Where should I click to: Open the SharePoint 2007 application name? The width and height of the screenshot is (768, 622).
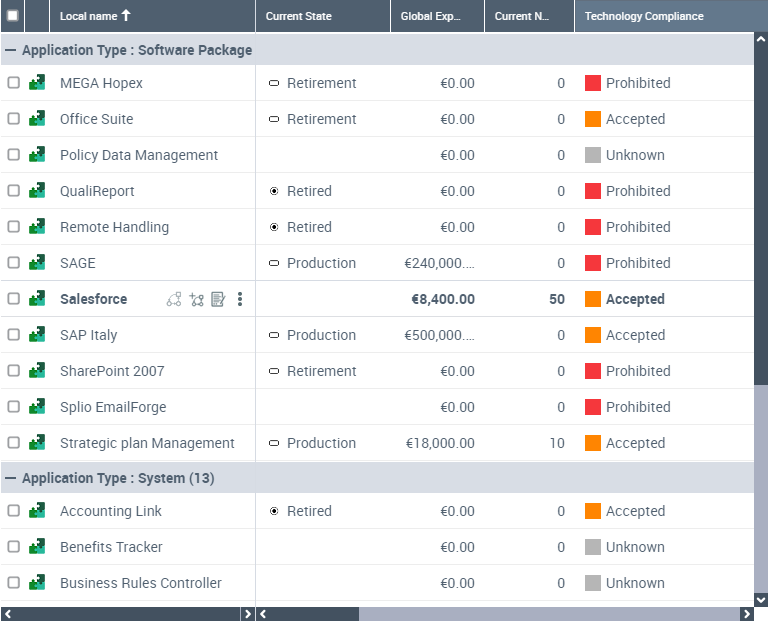(112, 371)
